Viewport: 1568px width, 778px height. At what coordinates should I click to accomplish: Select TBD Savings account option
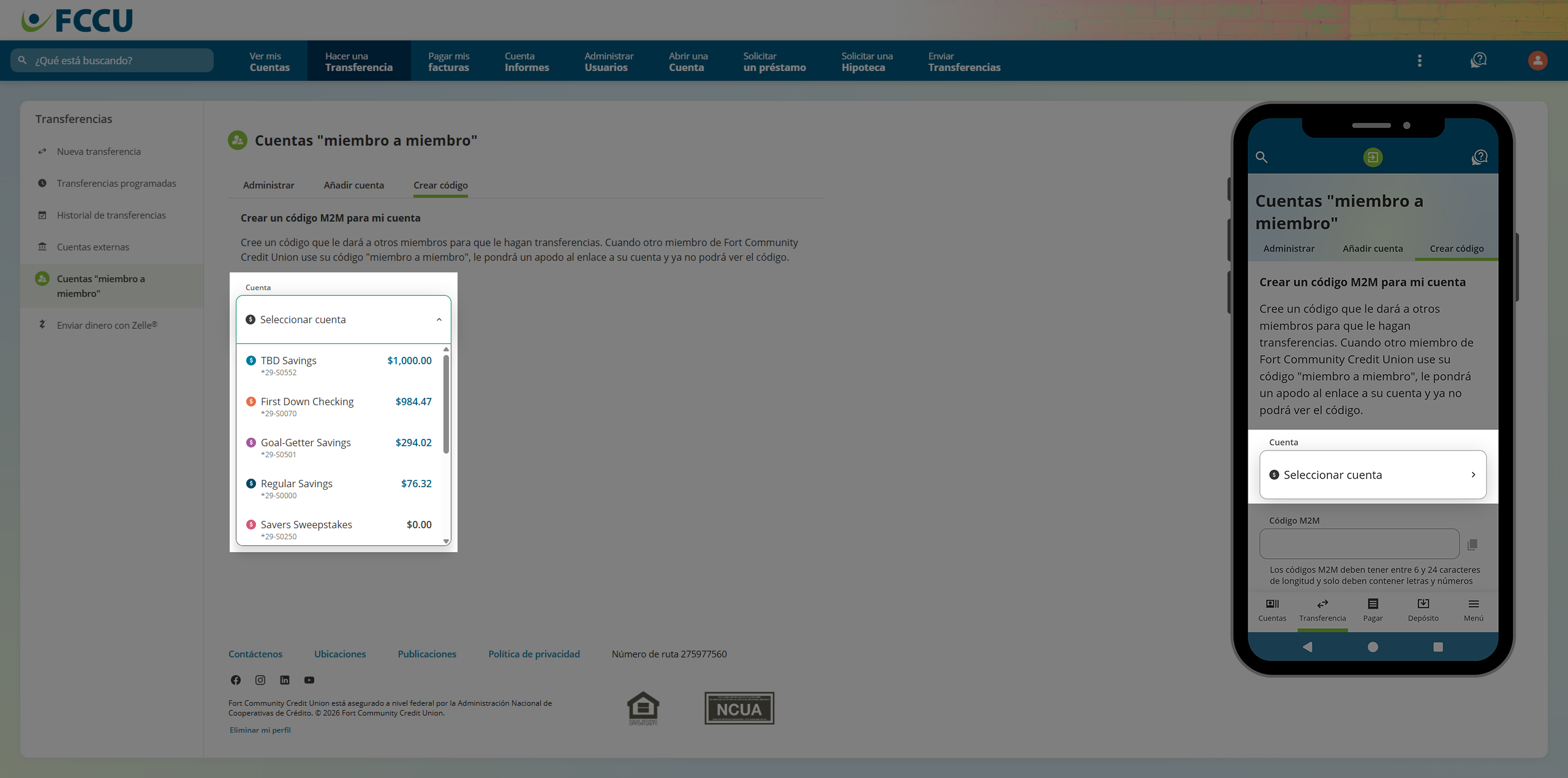339,365
